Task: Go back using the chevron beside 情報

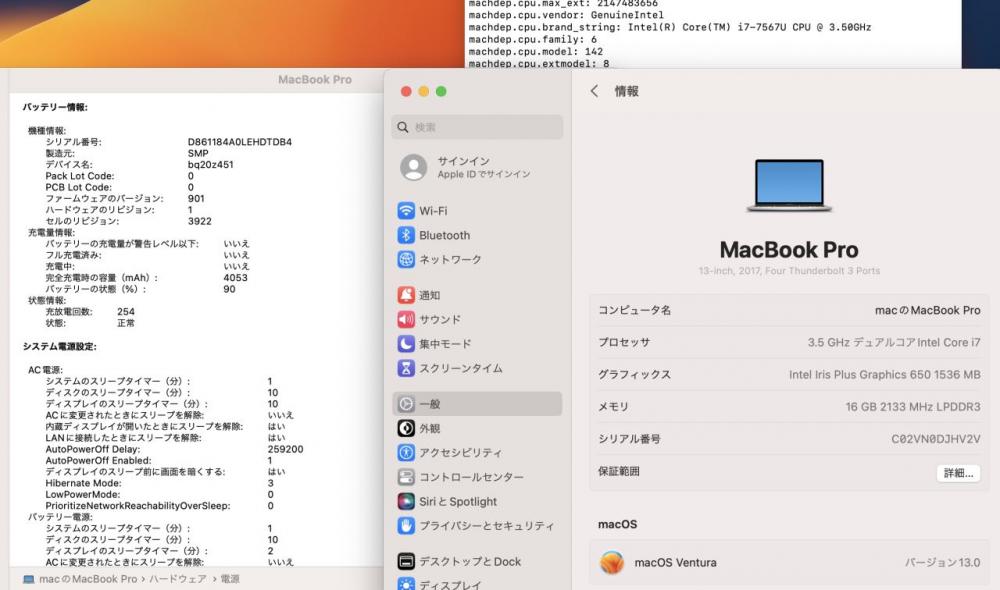Action: (594, 91)
